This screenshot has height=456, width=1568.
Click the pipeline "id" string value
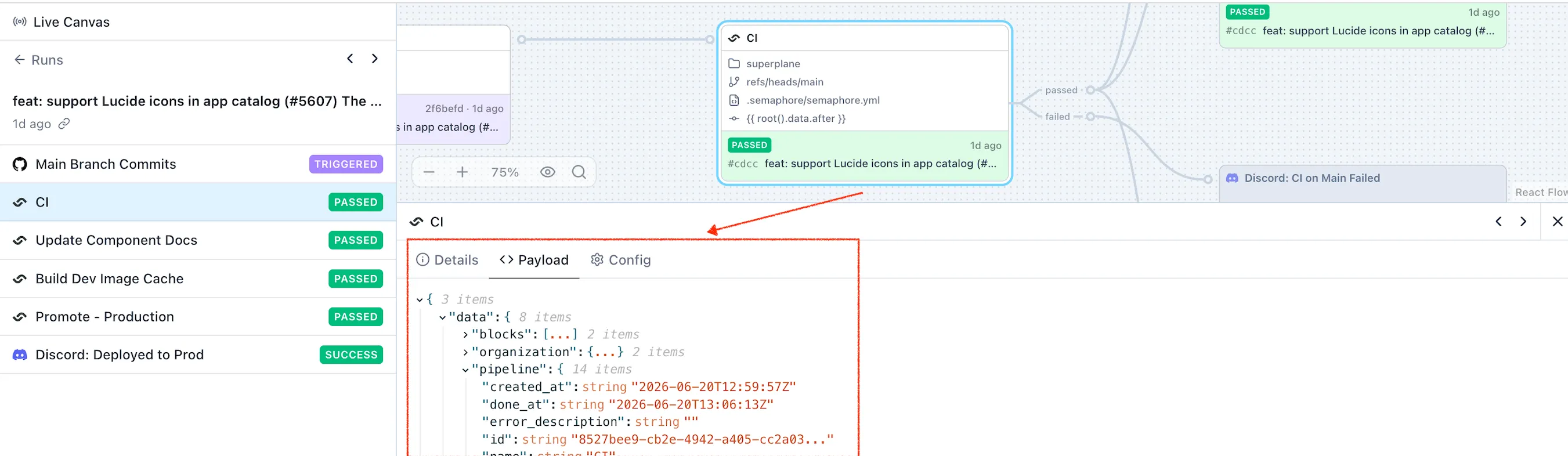[702, 439]
